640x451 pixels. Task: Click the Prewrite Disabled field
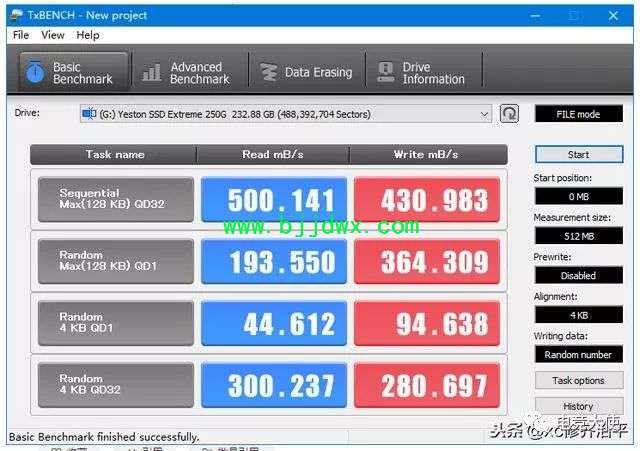click(579, 275)
